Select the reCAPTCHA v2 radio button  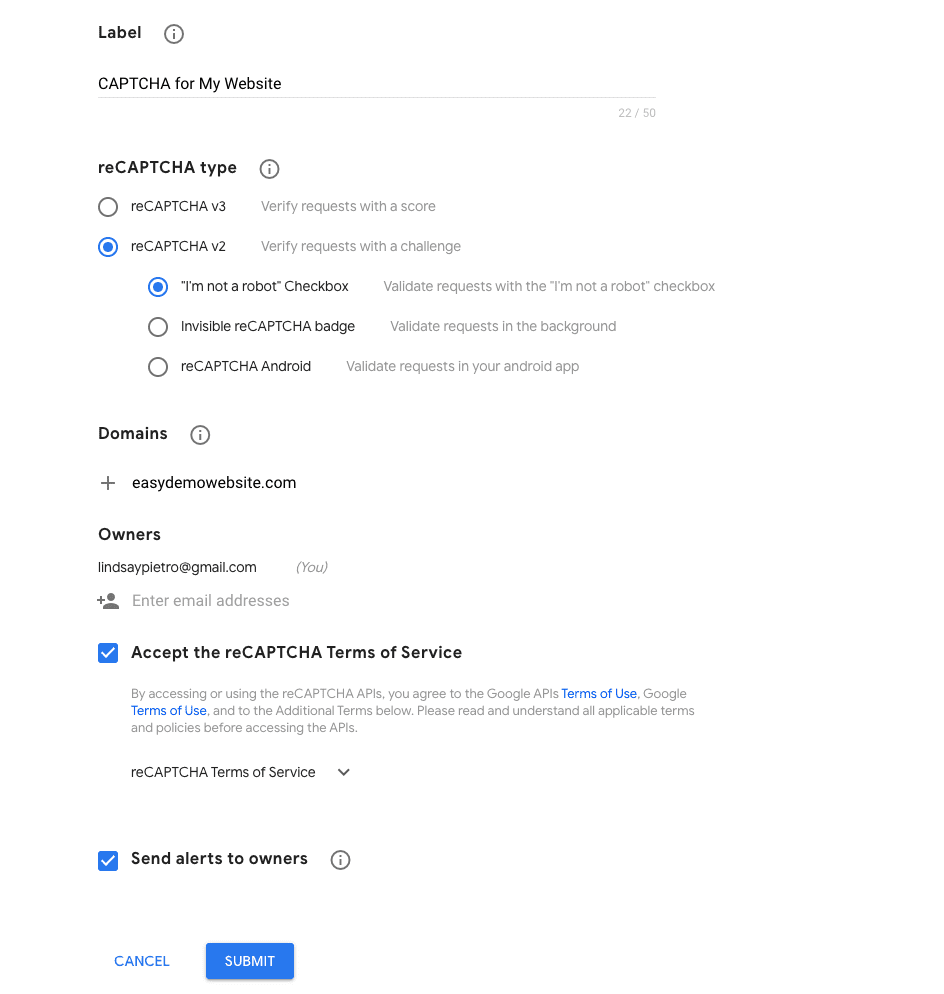point(108,247)
